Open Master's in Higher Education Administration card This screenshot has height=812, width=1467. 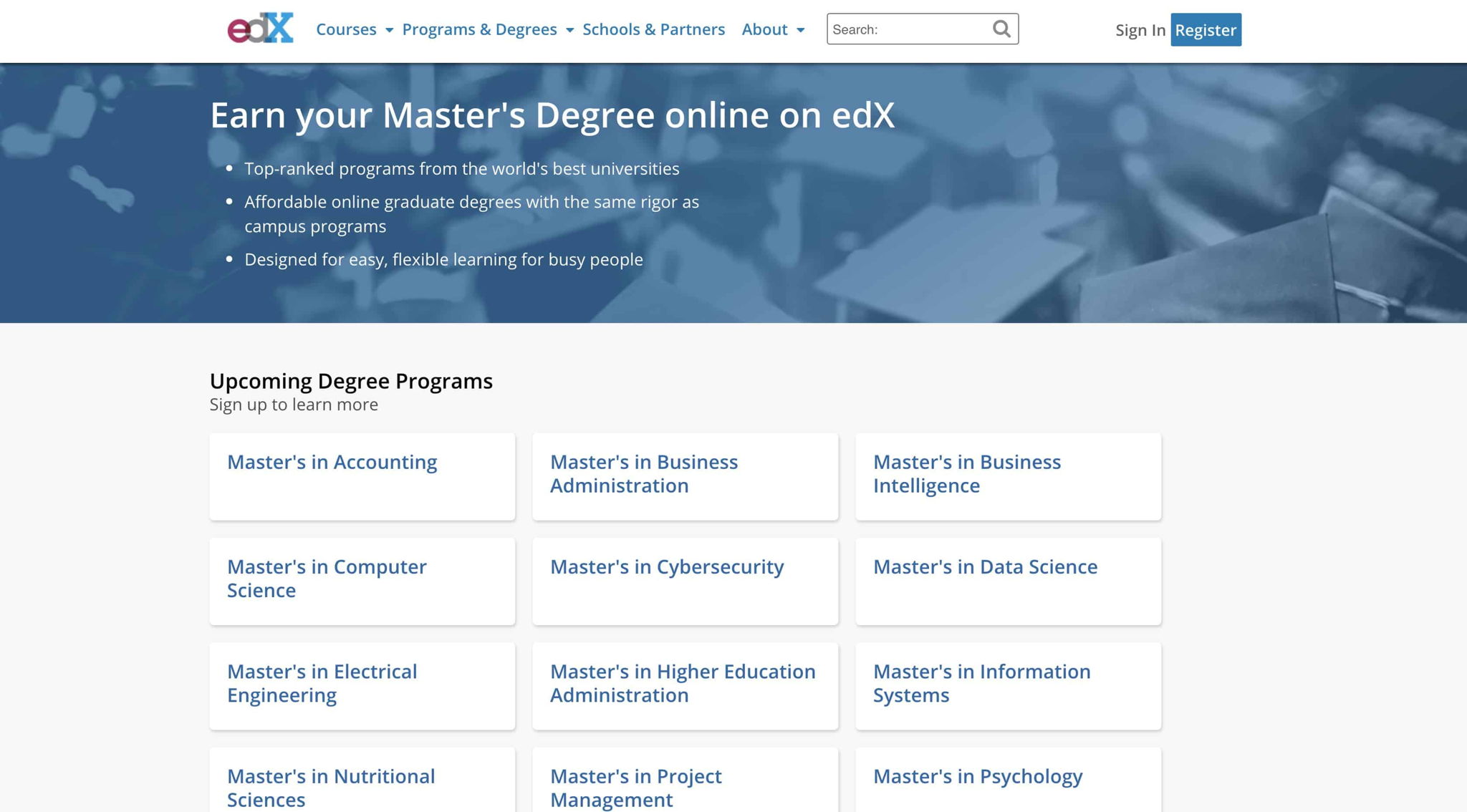click(x=686, y=686)
